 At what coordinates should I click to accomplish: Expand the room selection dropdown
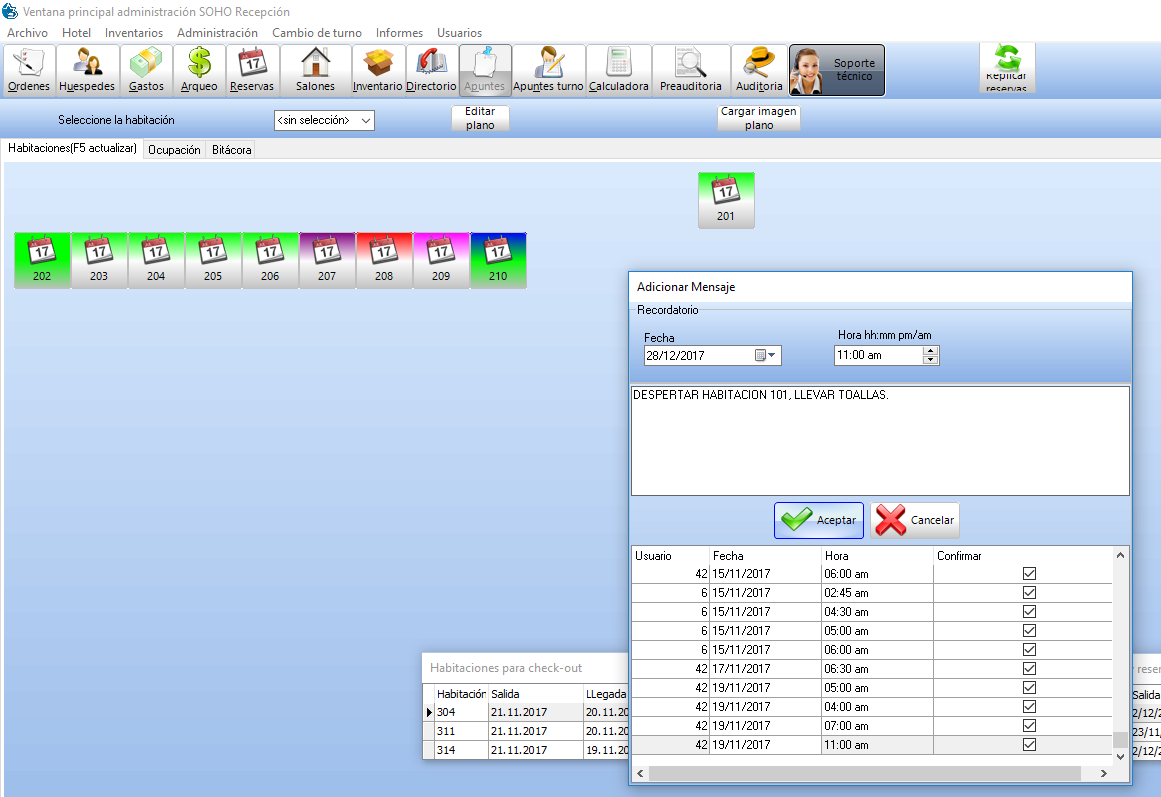[x=365, y=121]
